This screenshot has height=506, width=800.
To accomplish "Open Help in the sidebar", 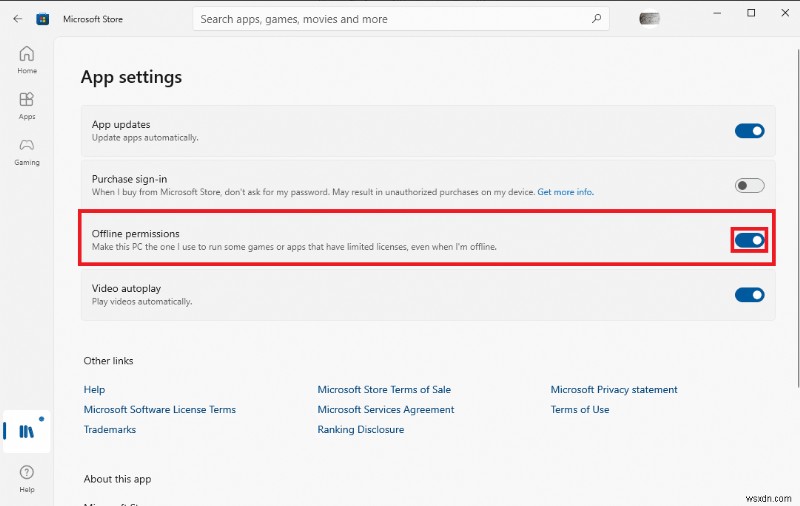I will [27, 477].
